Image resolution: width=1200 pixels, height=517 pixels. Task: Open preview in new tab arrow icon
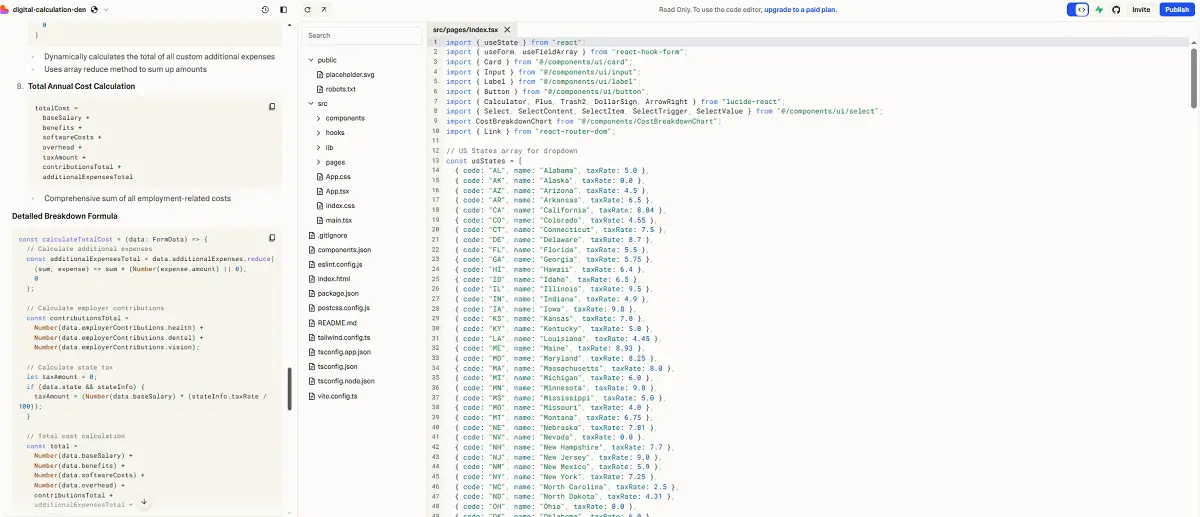coord(324,9)
